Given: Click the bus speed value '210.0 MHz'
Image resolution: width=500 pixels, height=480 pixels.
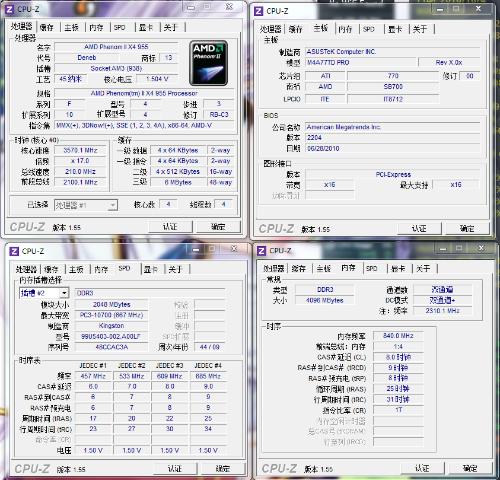Looking at the screenshot, I should (x=80, y=172).
